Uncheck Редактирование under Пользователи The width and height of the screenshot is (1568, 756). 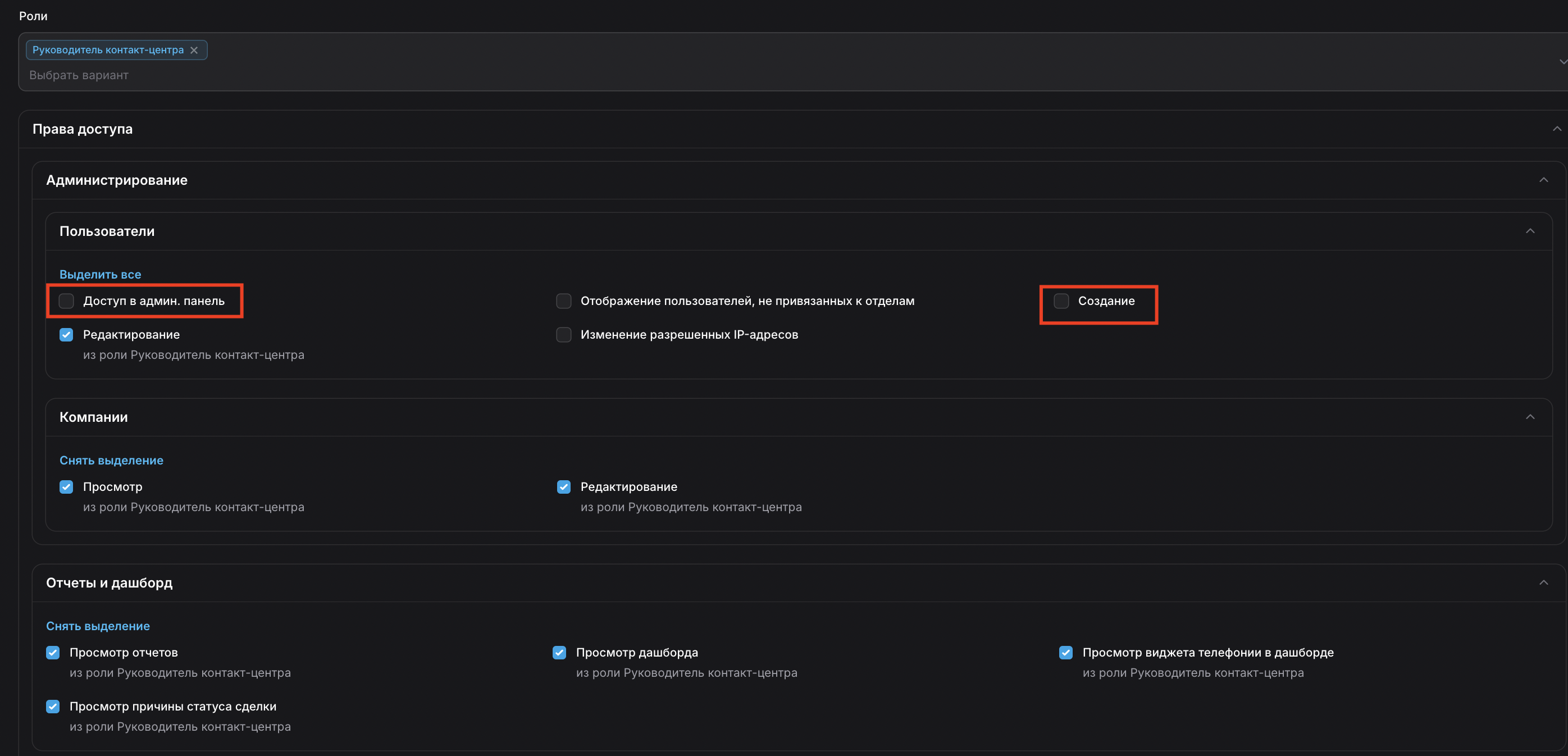[66, 334]
